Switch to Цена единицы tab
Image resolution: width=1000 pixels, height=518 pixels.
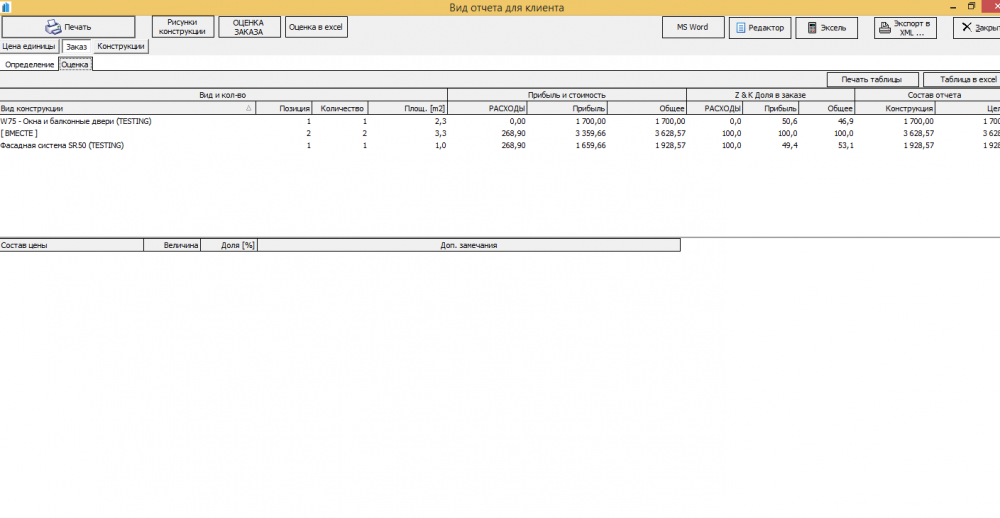29,47
